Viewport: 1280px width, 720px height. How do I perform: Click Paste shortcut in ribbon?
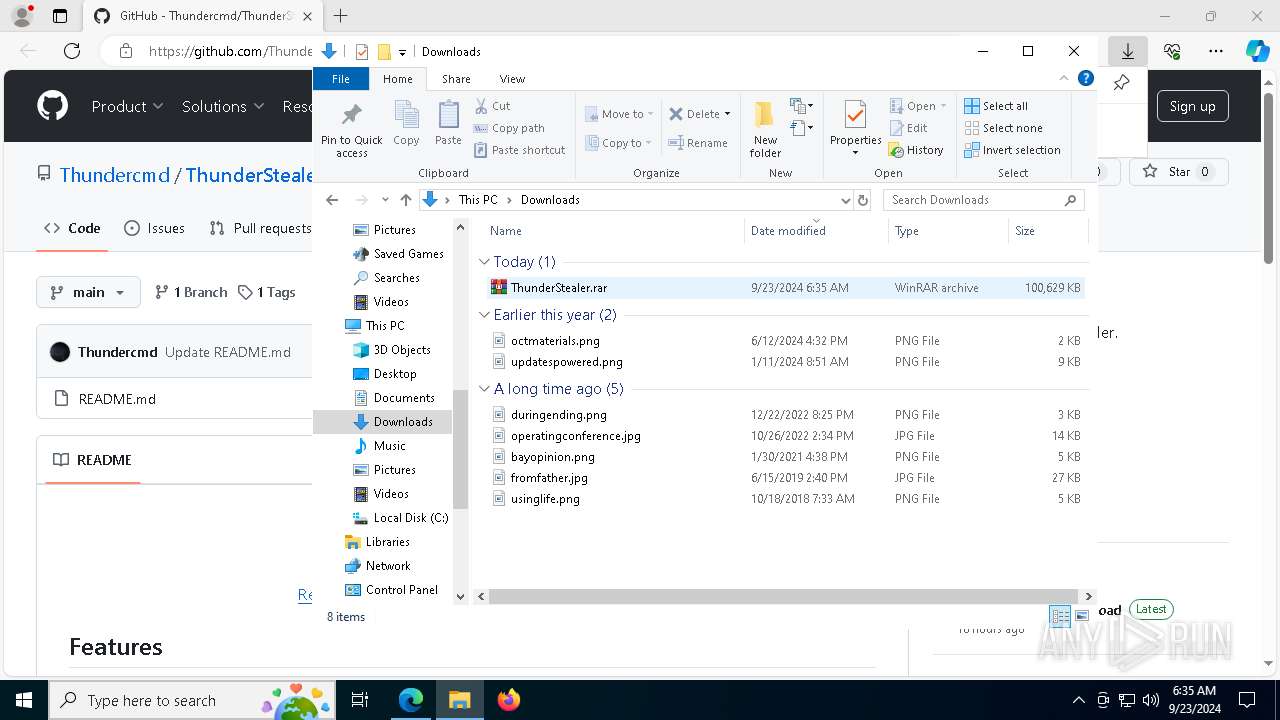[519, 150]
